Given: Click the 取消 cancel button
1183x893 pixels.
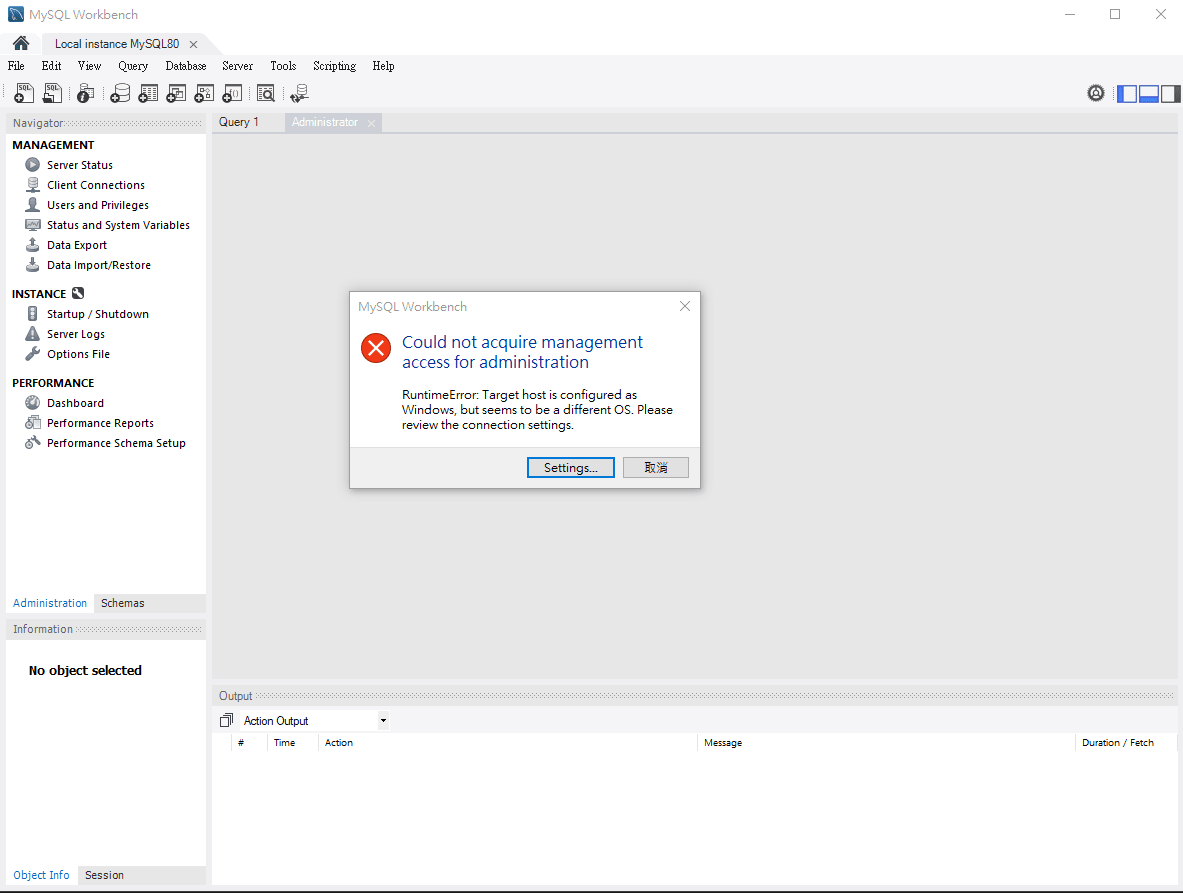Looking at the screenshot, I should 655,468.
